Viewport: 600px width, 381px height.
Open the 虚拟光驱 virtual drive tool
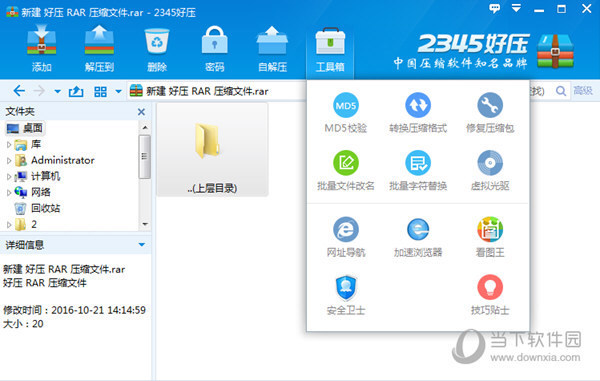point(490,171)
